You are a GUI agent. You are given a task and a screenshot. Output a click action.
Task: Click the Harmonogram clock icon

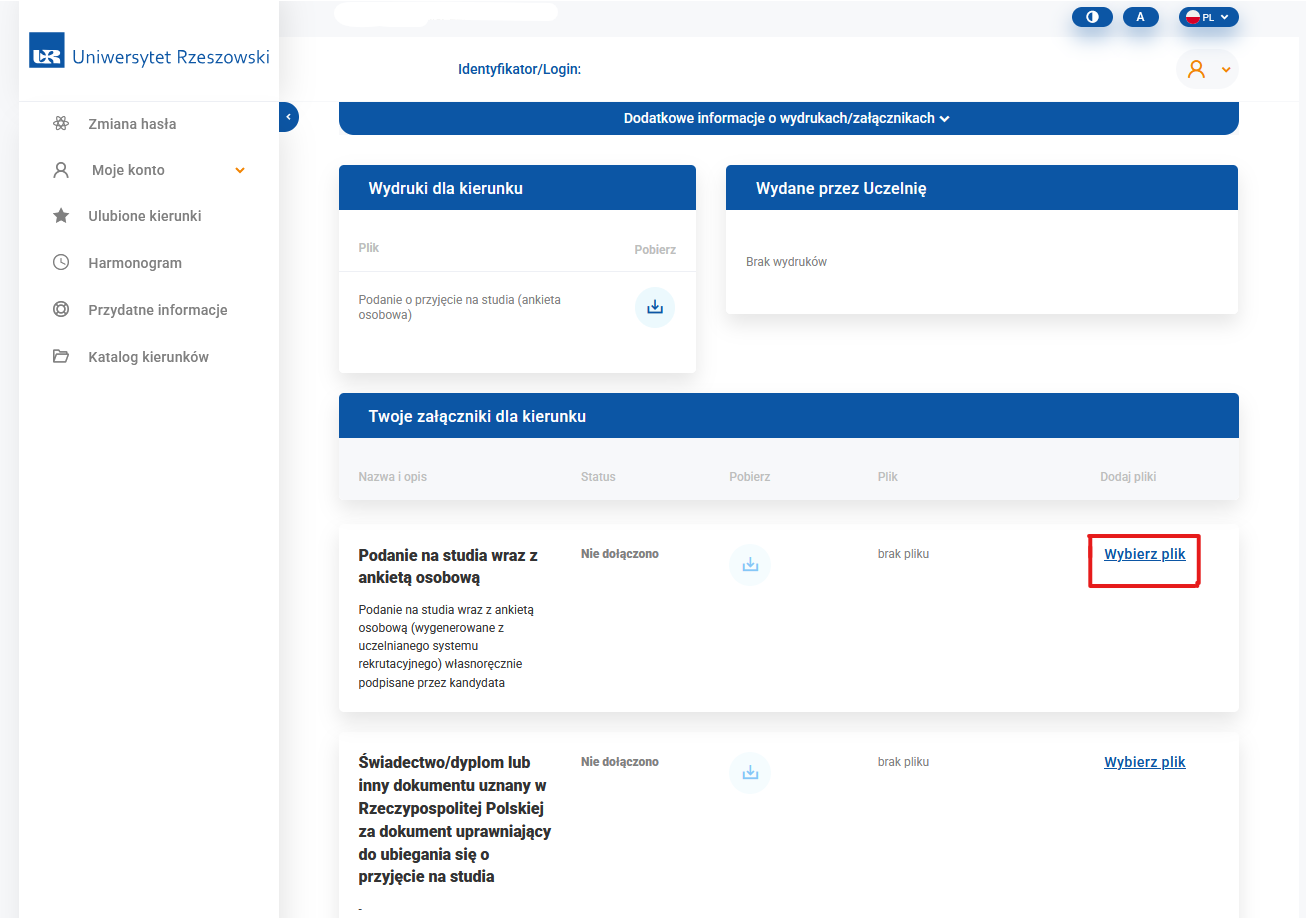point(61,263)
